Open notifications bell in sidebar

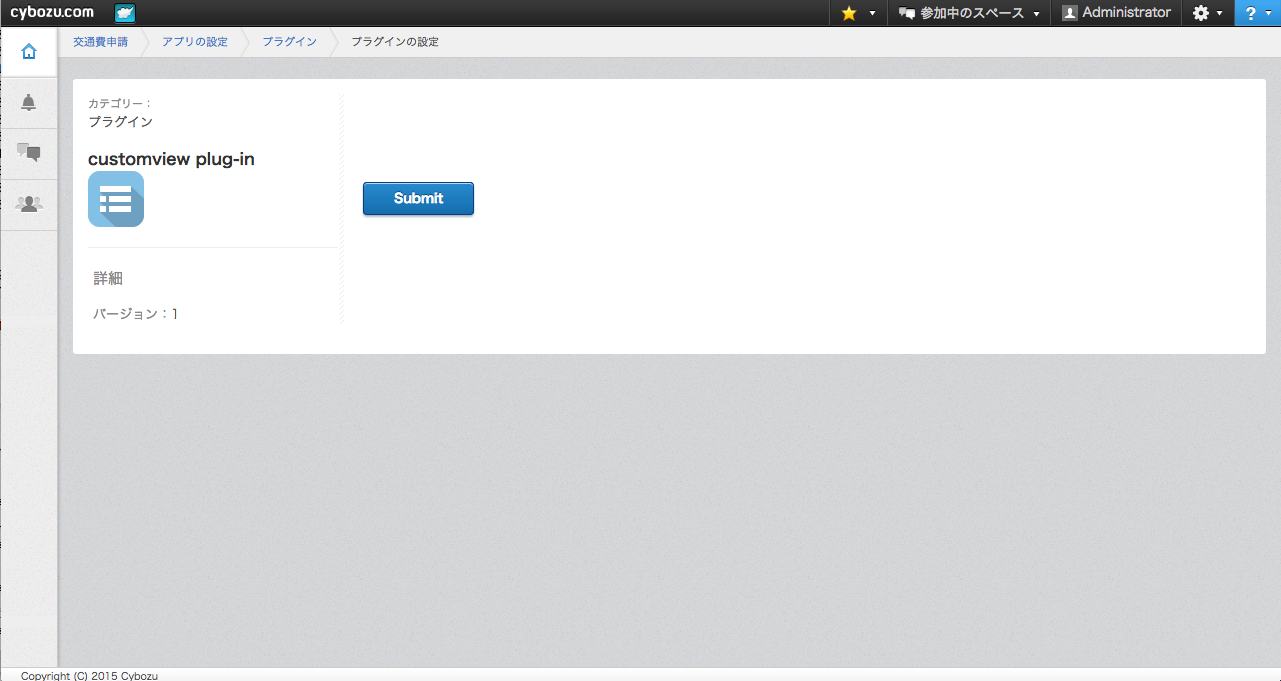point(29,103)
